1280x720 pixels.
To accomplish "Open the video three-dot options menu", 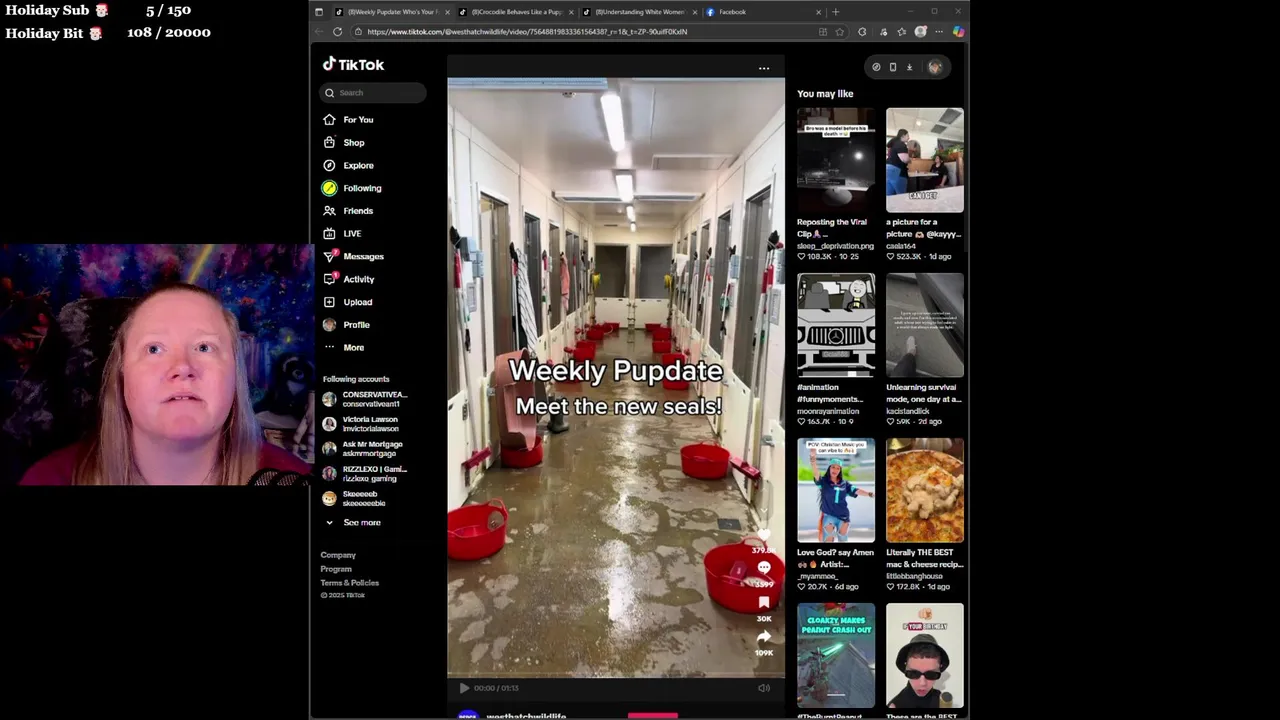I will click(764, 68).
